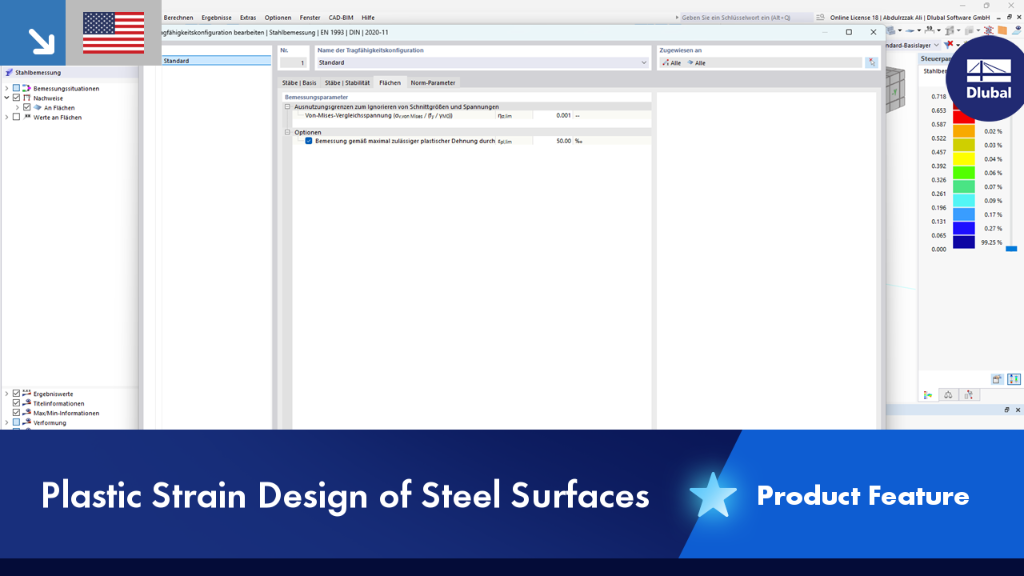
Task: Enable the Werte an Flächen checkbox
Action: 16,118
